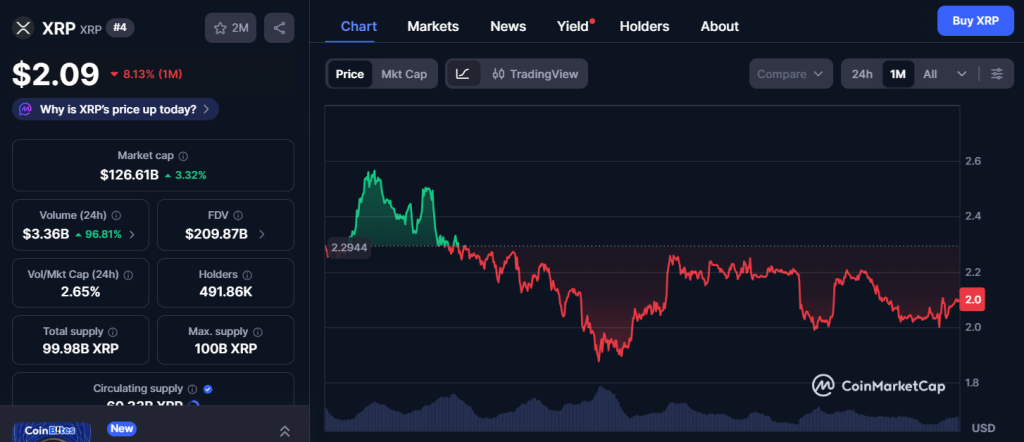Expand the CoinBites panel with double chevron
This screenshot has height=442, width=1024.
click(285, 431)
